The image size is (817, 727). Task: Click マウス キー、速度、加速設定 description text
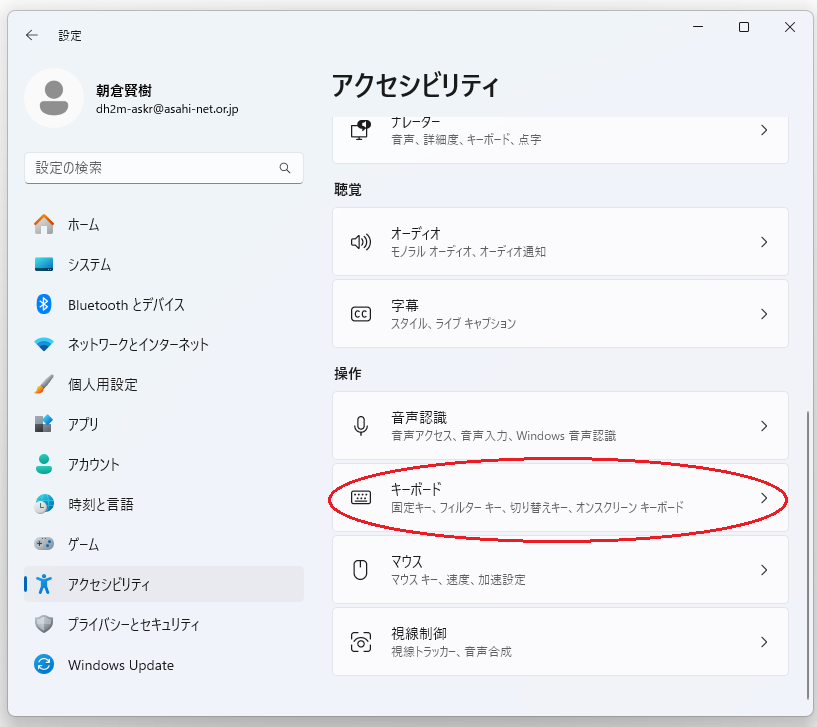[459, 579]
